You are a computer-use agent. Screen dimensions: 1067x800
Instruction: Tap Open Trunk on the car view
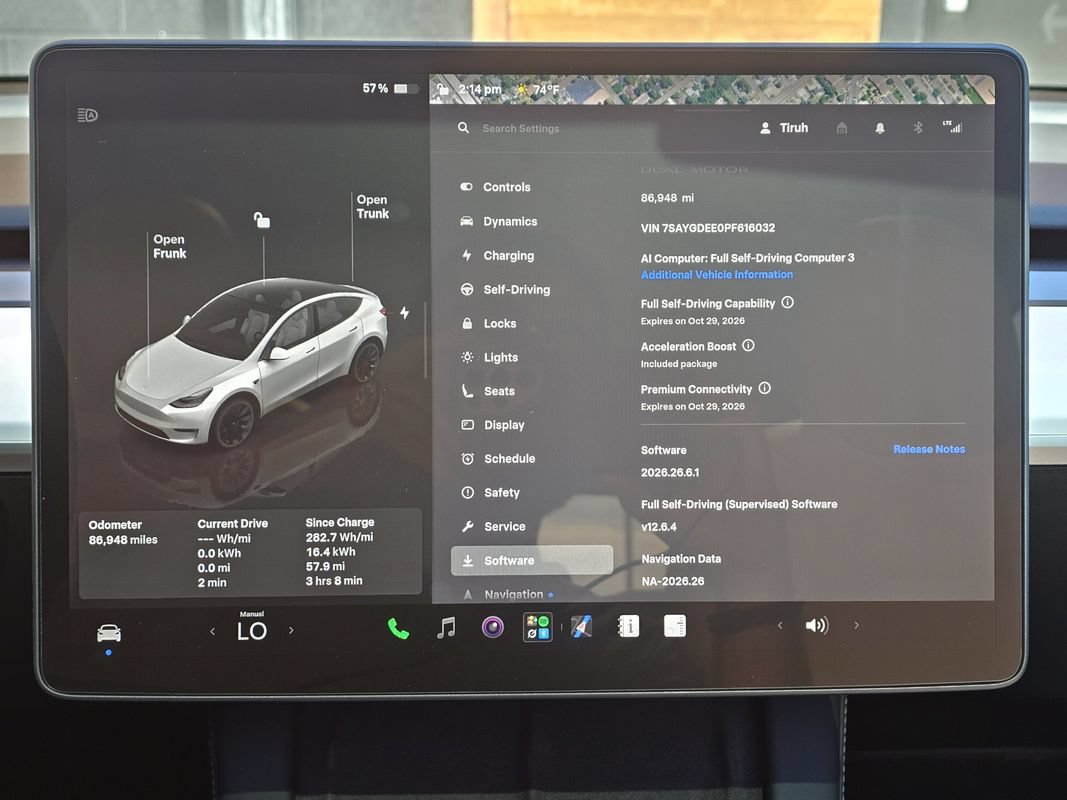(373, 207)
